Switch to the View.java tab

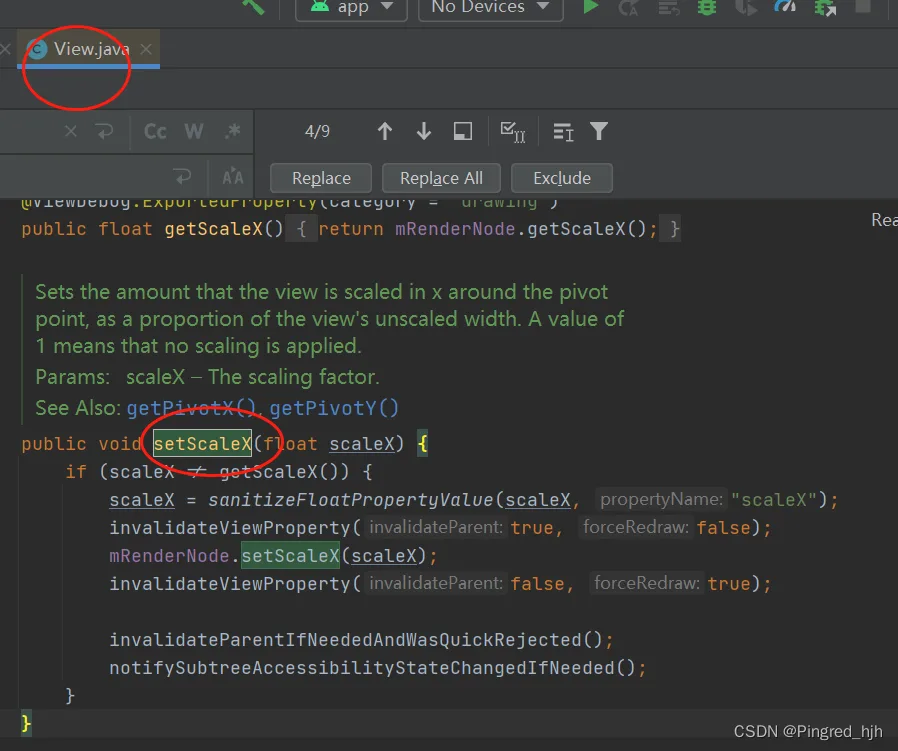click(91, 49)
